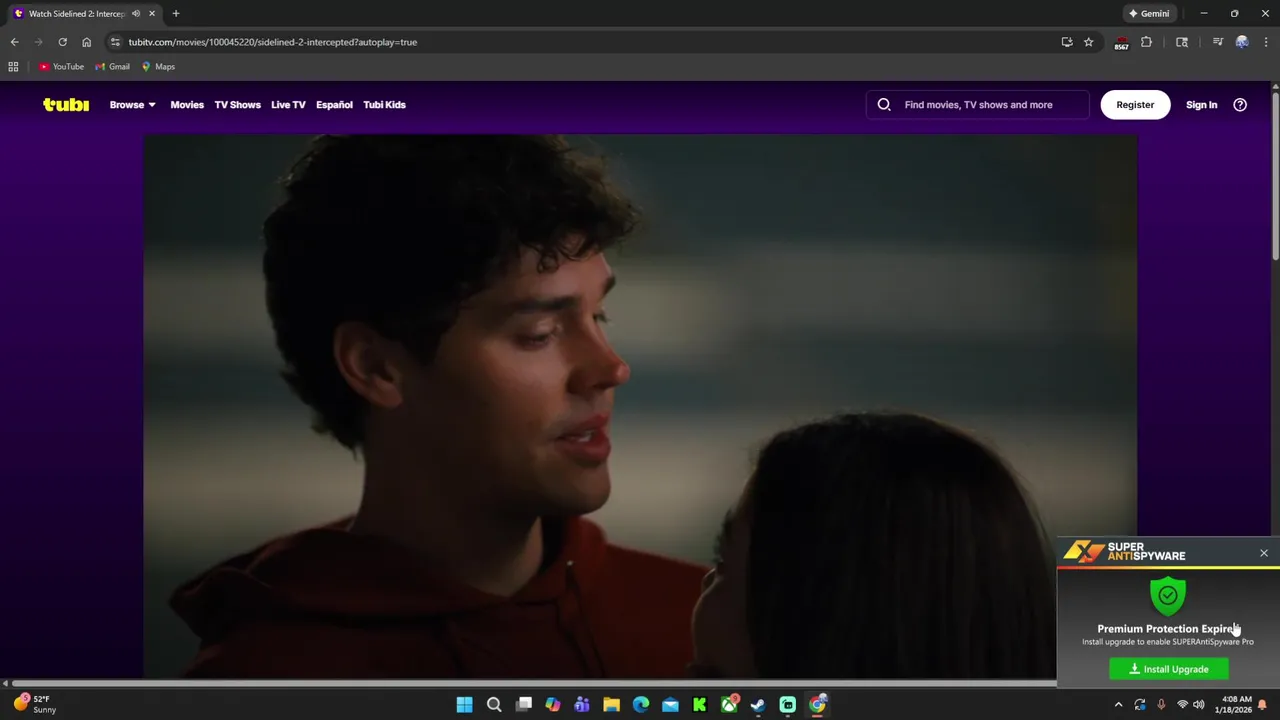Close the Sidelined 2 tab
1280x720 pixels.
coord(152,14)
